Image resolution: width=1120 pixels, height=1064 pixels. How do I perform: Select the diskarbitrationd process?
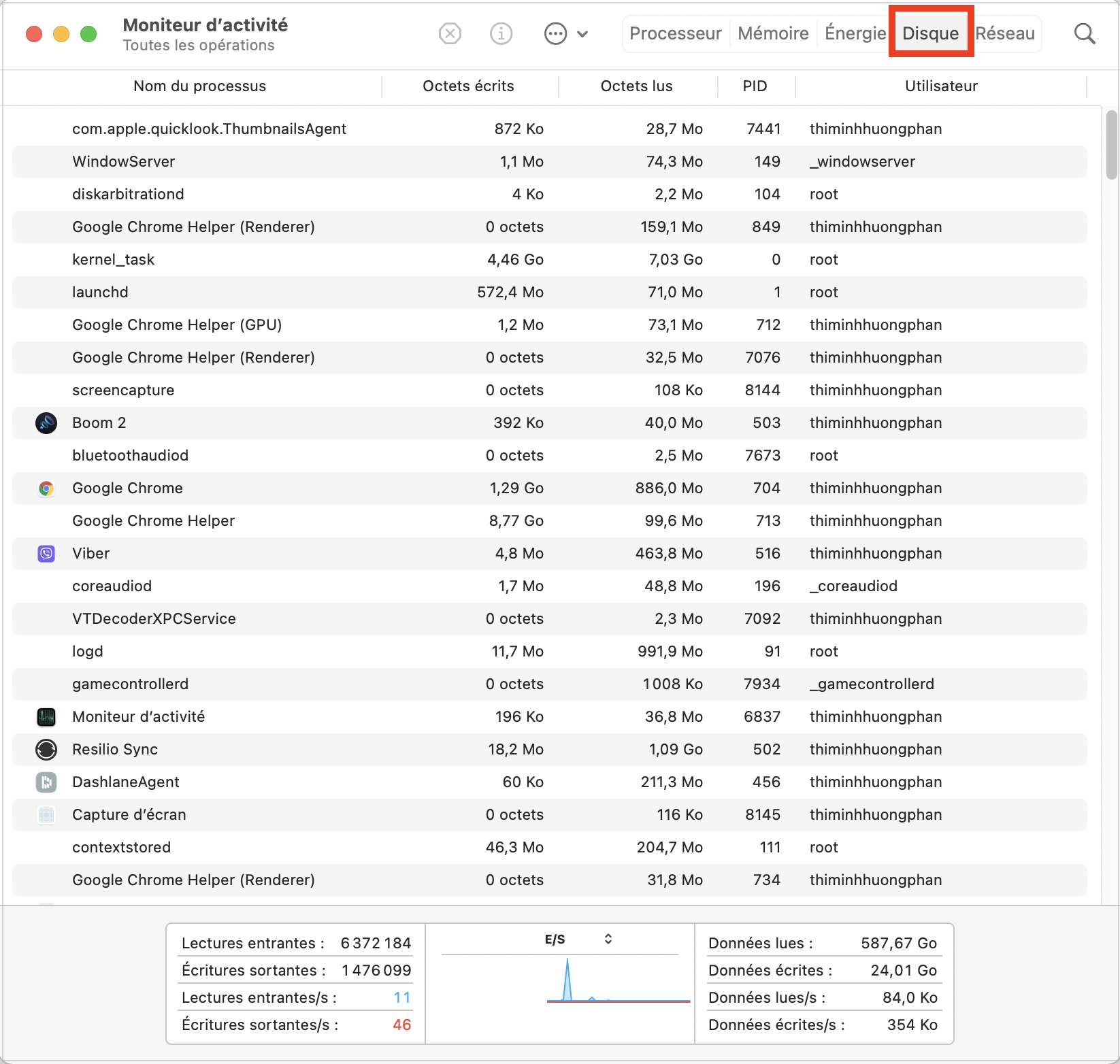(x=550, y=195)
